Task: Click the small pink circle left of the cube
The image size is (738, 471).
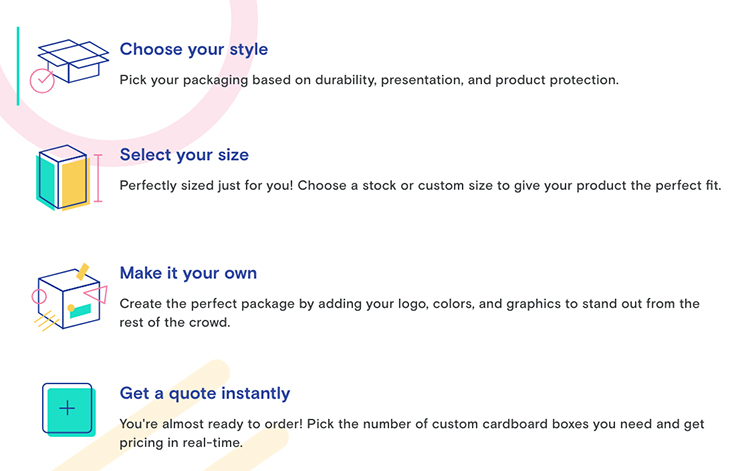Action: point(39,296)
